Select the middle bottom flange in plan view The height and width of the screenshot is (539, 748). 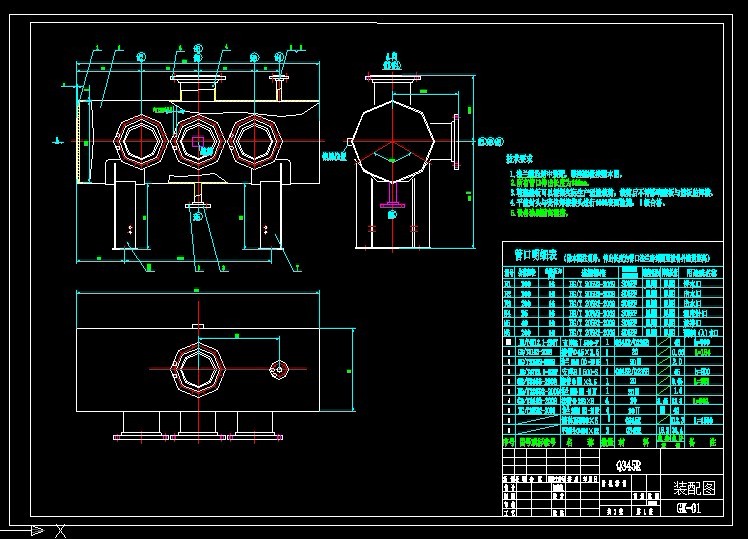pyautogui.click(x=198, y=437)
